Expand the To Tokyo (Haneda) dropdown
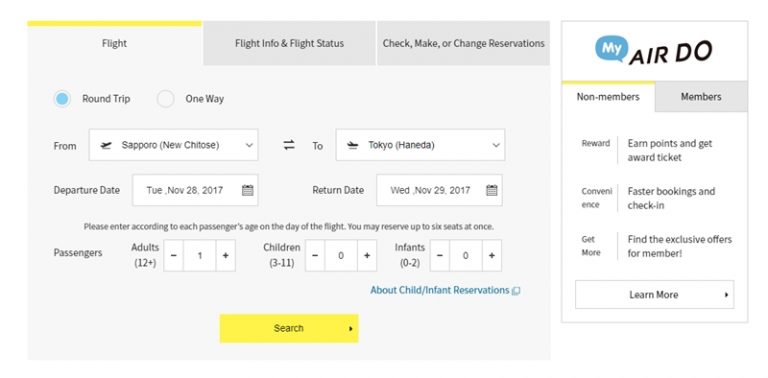768x378 pixels. click(x=420, y=145)
